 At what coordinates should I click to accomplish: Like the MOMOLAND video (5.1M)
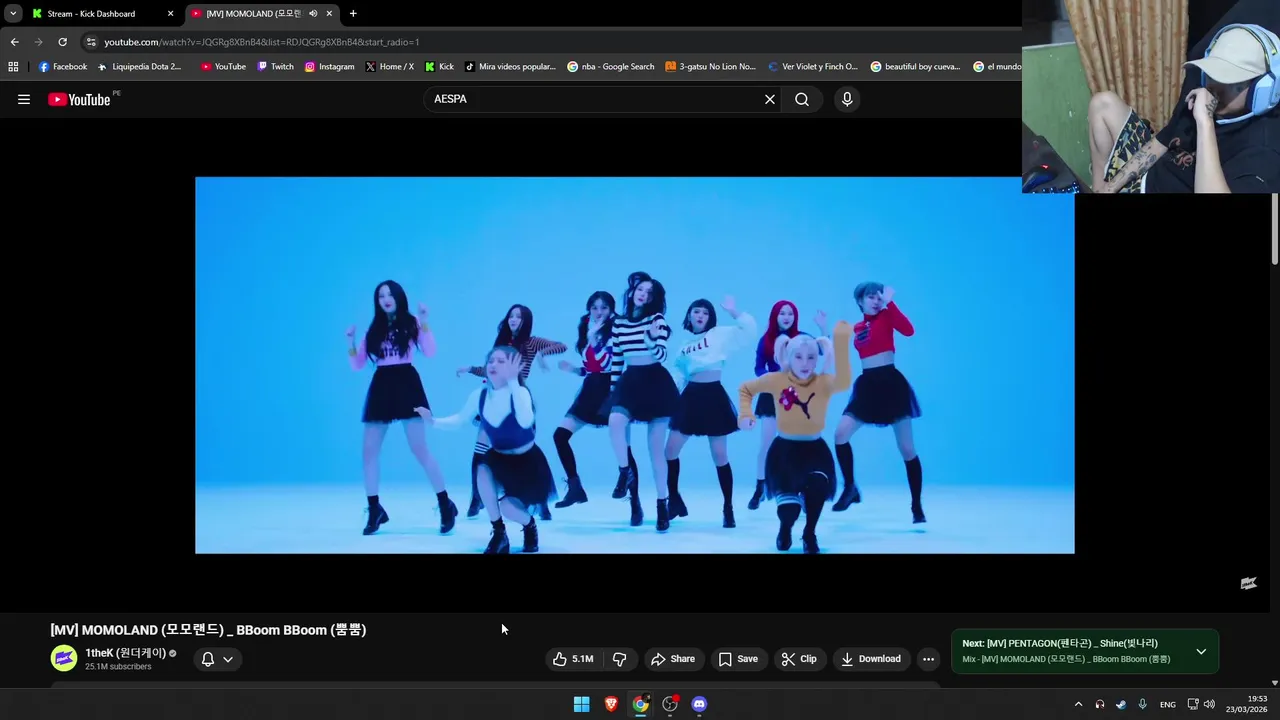(x=573, y=659)
